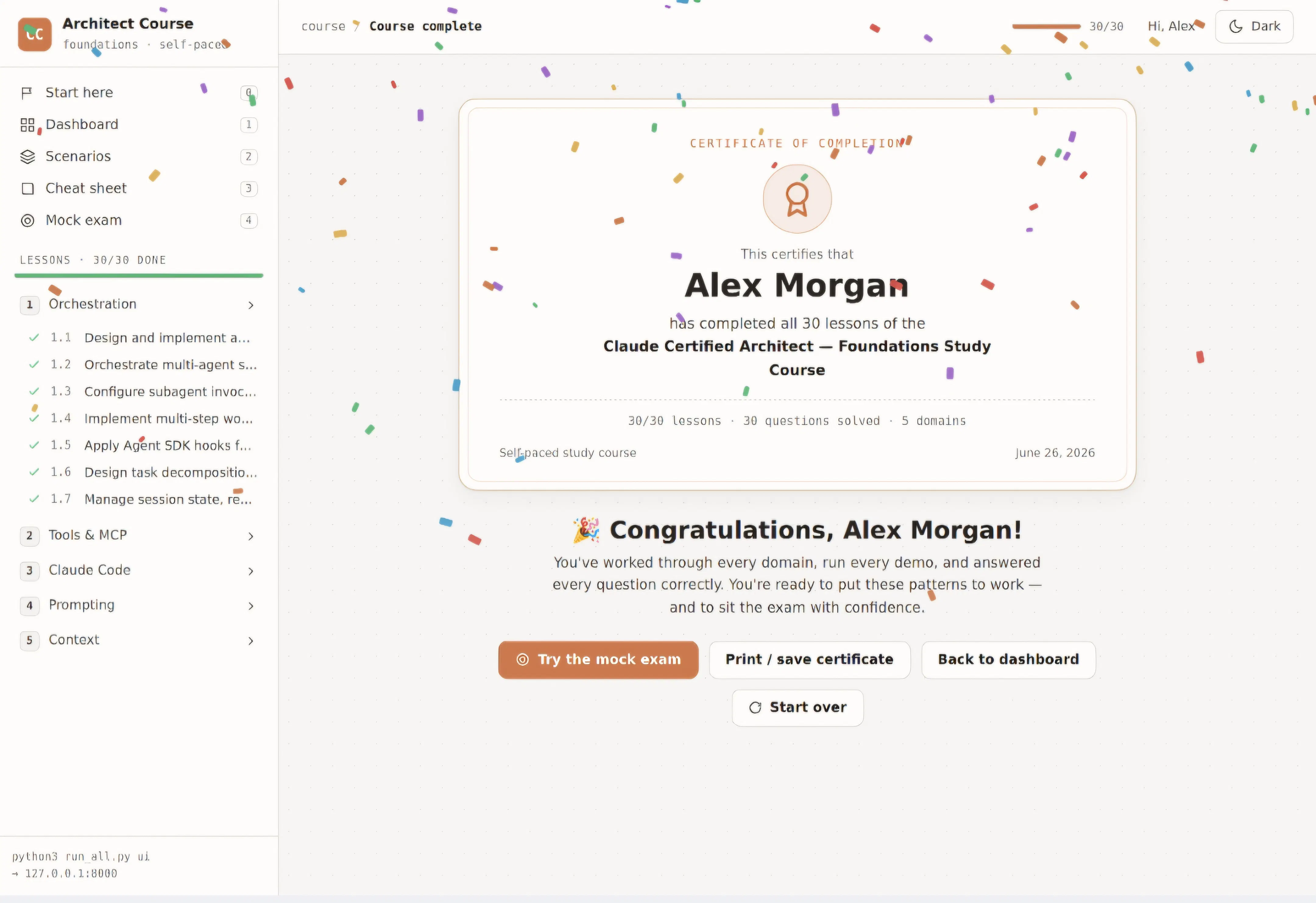
Task: Click the number 2 badge for Tools & MCP
Action: click(x=30, y=536)
